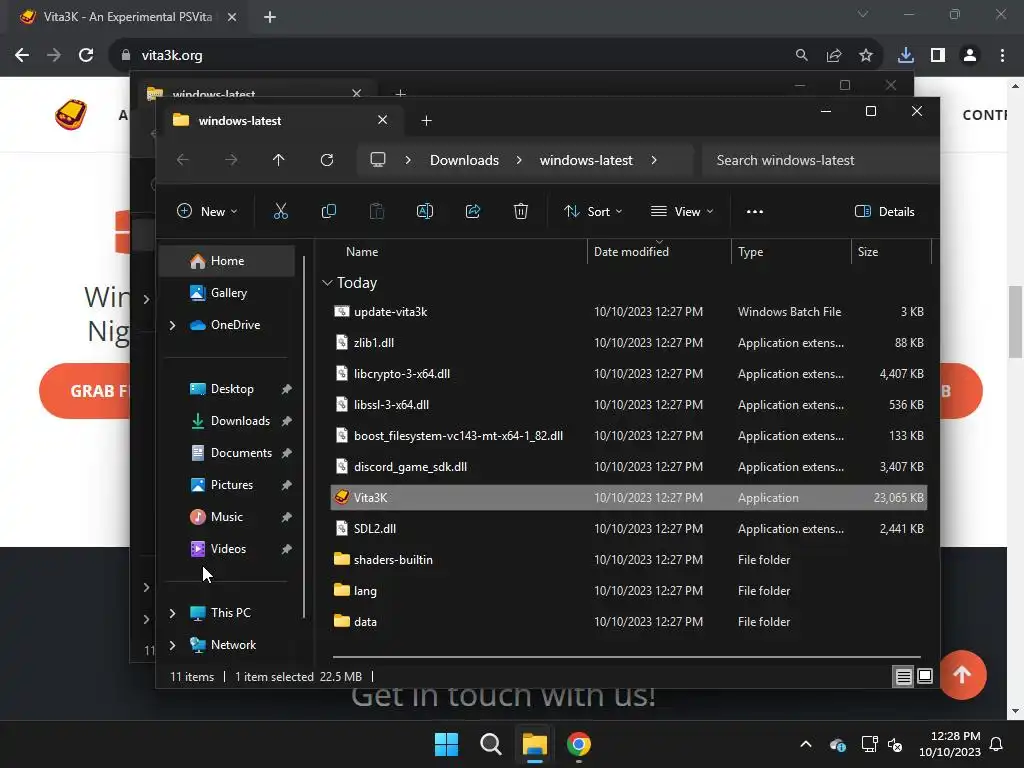Click chevron between Downloads and windows-latest
The image size is (1024, 768).
tap(519, 160)
